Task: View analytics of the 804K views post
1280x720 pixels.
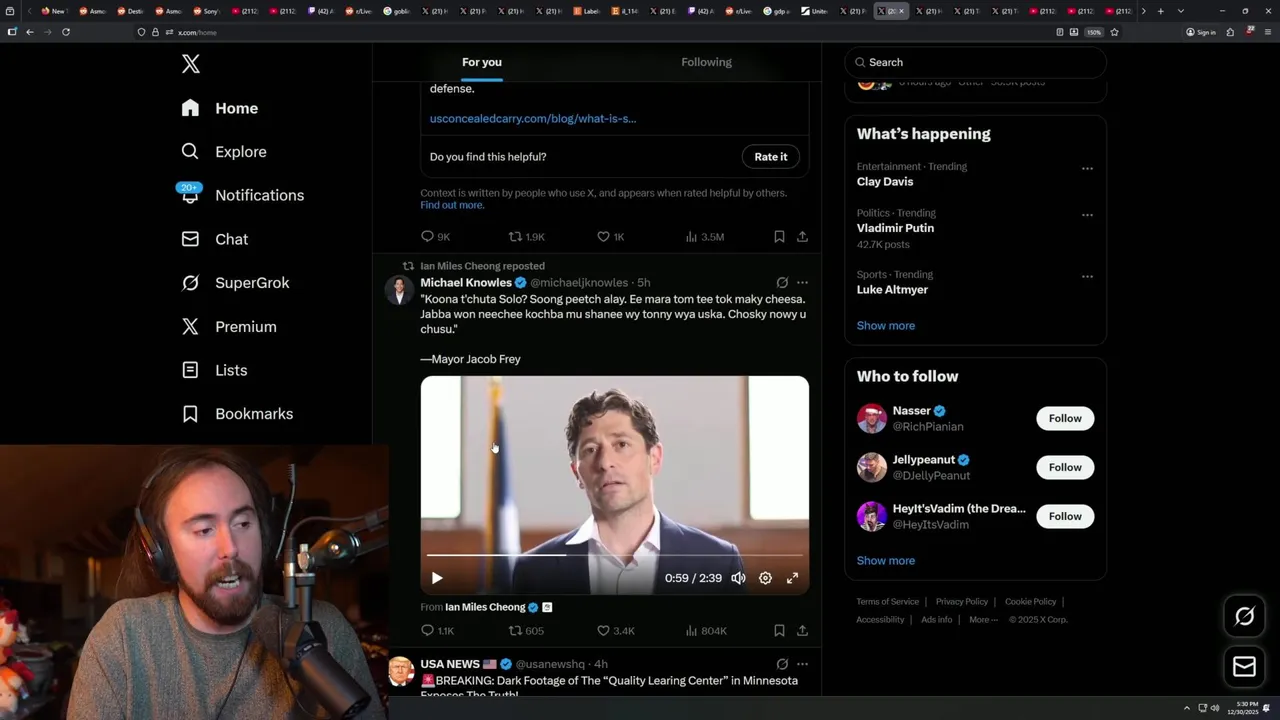Action: [x=705, y=631]
